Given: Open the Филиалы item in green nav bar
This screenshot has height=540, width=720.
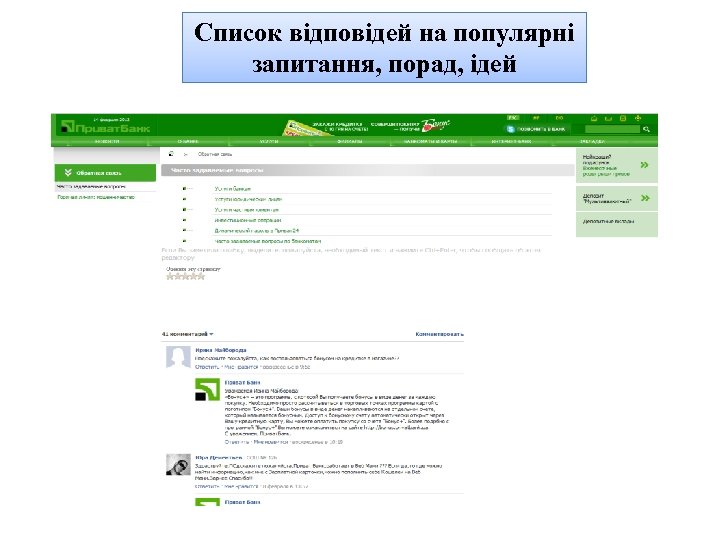Looking at the screenshot, I should click(350, 141).
